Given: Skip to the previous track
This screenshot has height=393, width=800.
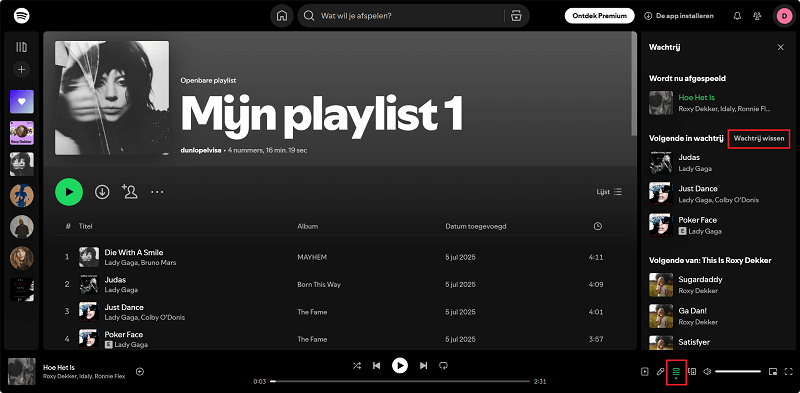Looking at the screenshot, I should pos(377,365).
